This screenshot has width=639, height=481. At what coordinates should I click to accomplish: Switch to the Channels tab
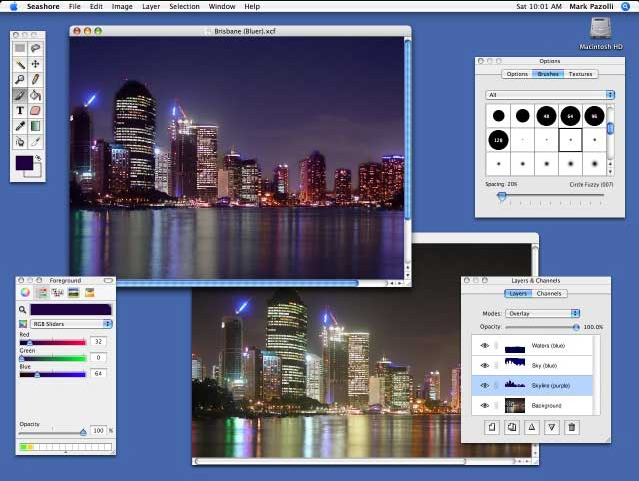click(x=551, y=294)
